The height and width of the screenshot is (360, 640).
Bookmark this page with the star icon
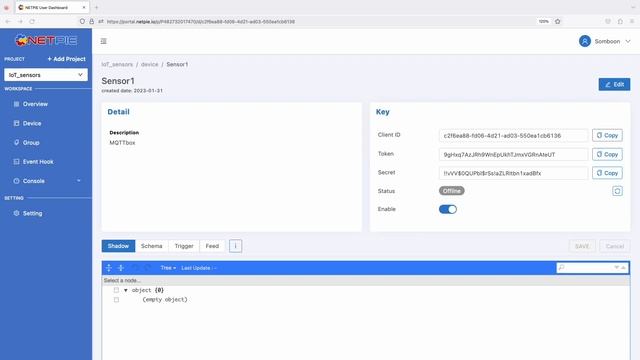(558, 21)
